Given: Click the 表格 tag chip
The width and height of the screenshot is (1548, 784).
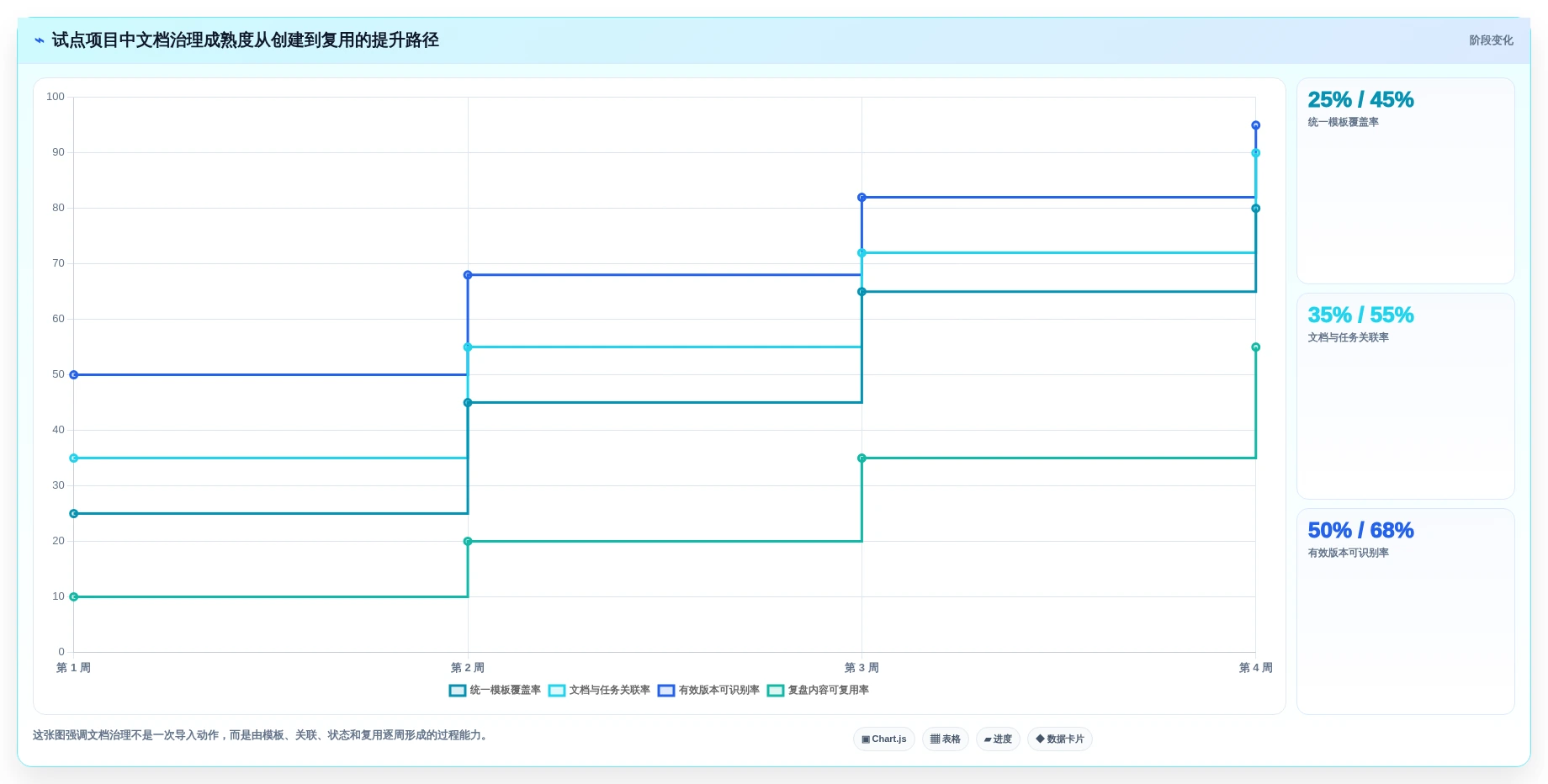Looking at the screenshot, I should point(946,739).
